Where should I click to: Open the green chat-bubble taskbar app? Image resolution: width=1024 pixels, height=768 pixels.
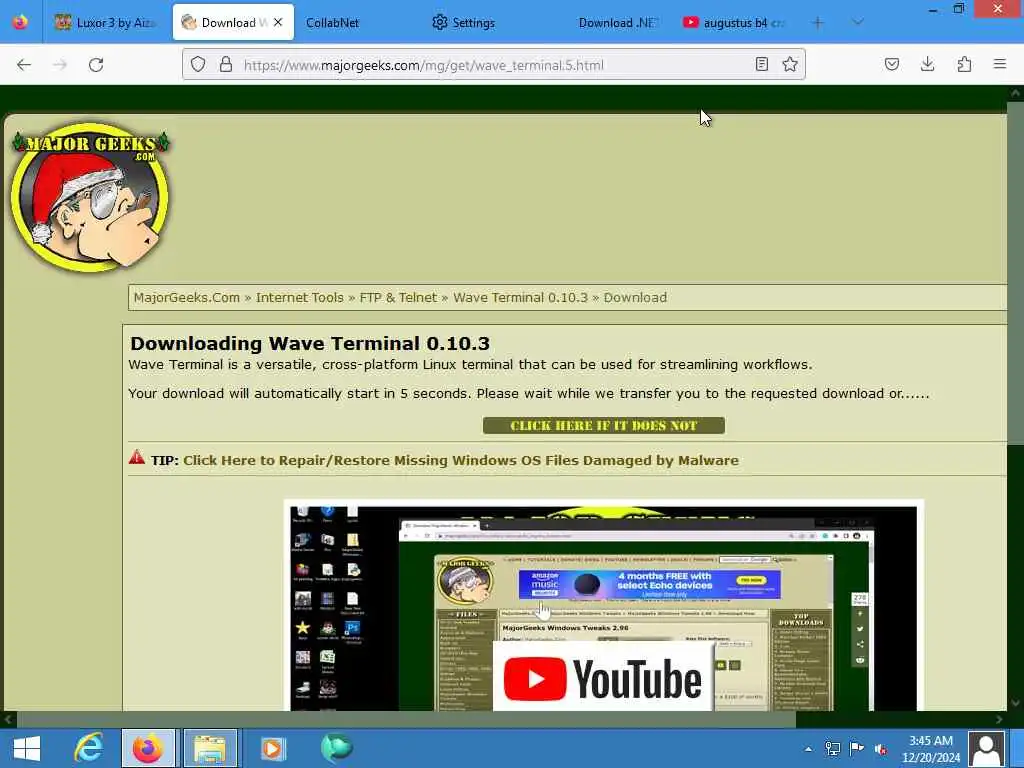coord(336,748)
